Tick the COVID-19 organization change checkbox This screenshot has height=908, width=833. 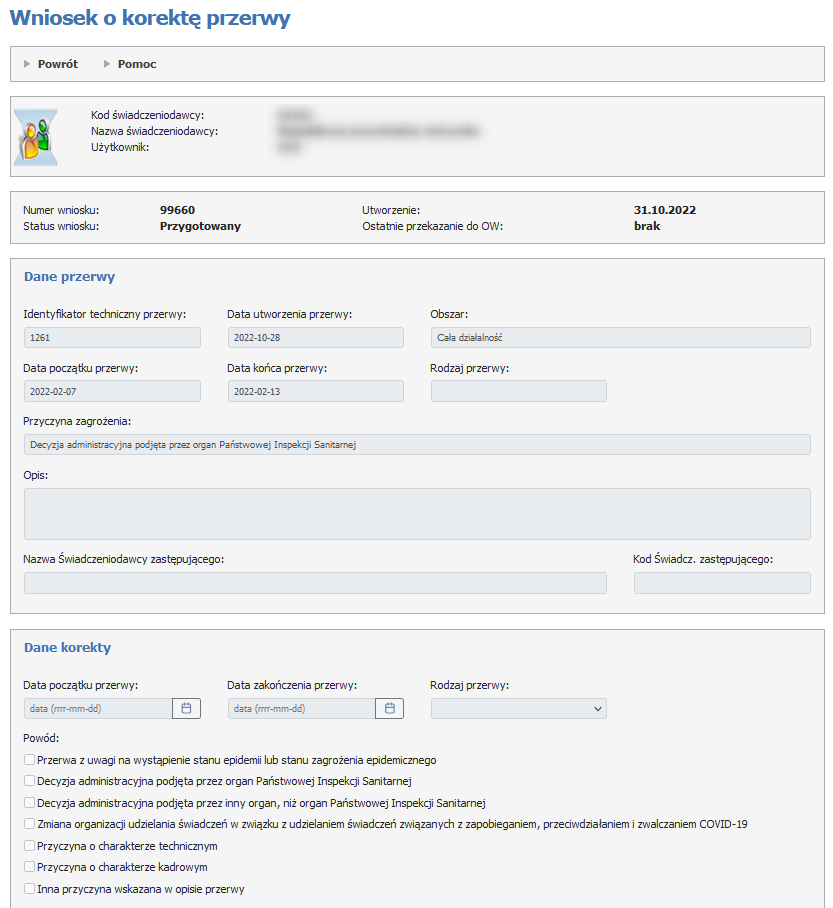(x=29, y=824)
